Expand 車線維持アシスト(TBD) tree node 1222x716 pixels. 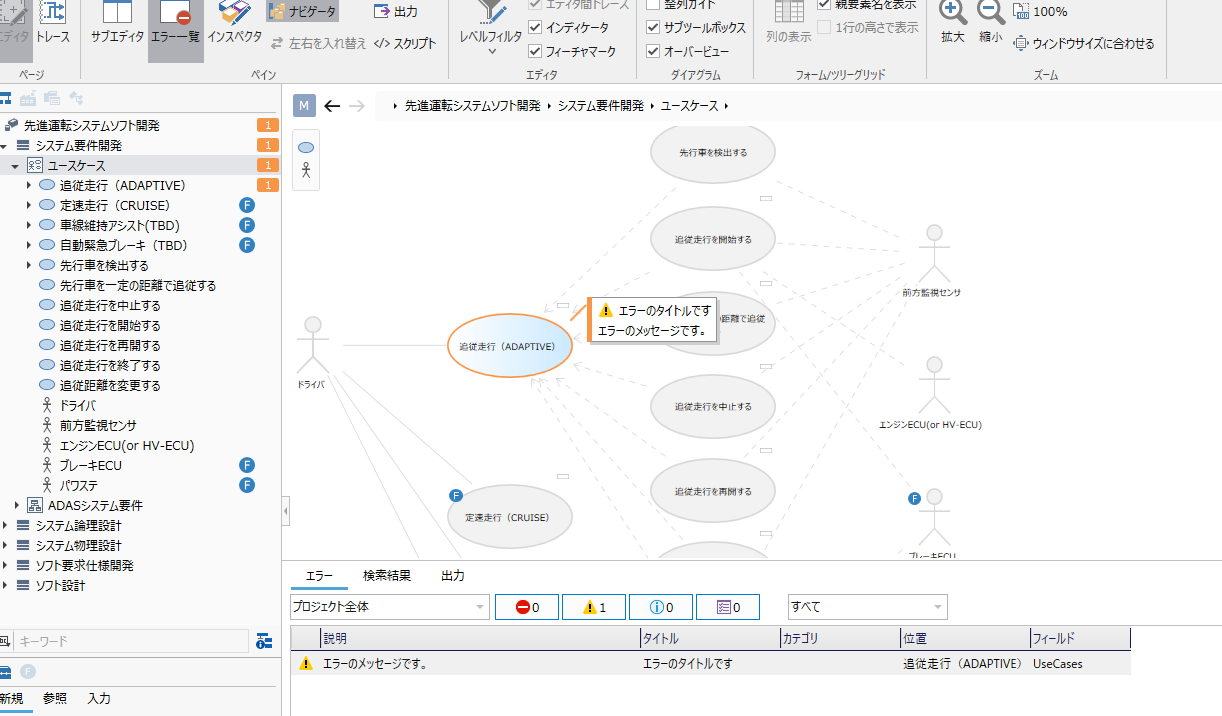(28, 225)
